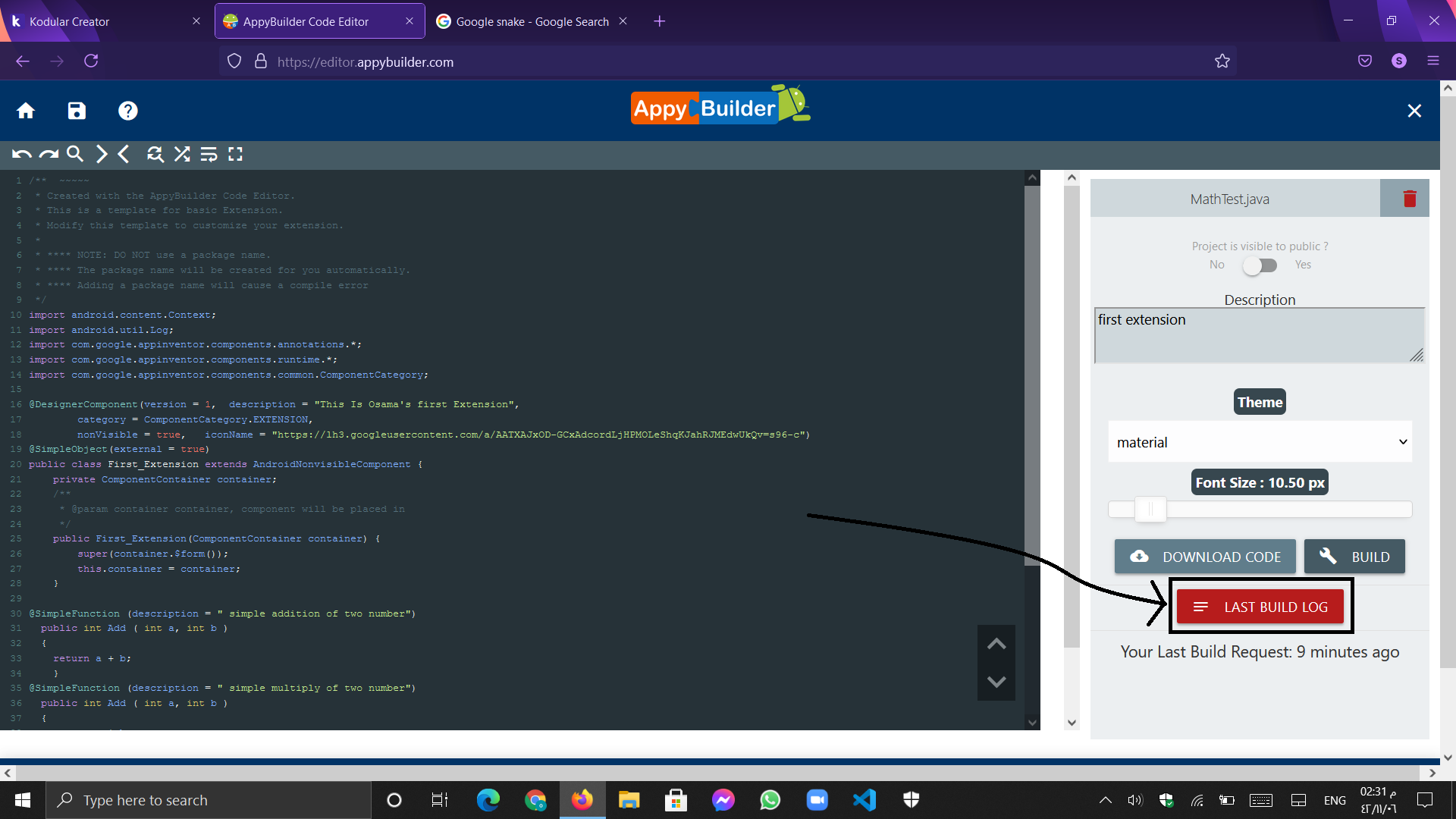Click the Undo arrow in editor toolbar
1456x819 pixels.
(x=21, y=155)
